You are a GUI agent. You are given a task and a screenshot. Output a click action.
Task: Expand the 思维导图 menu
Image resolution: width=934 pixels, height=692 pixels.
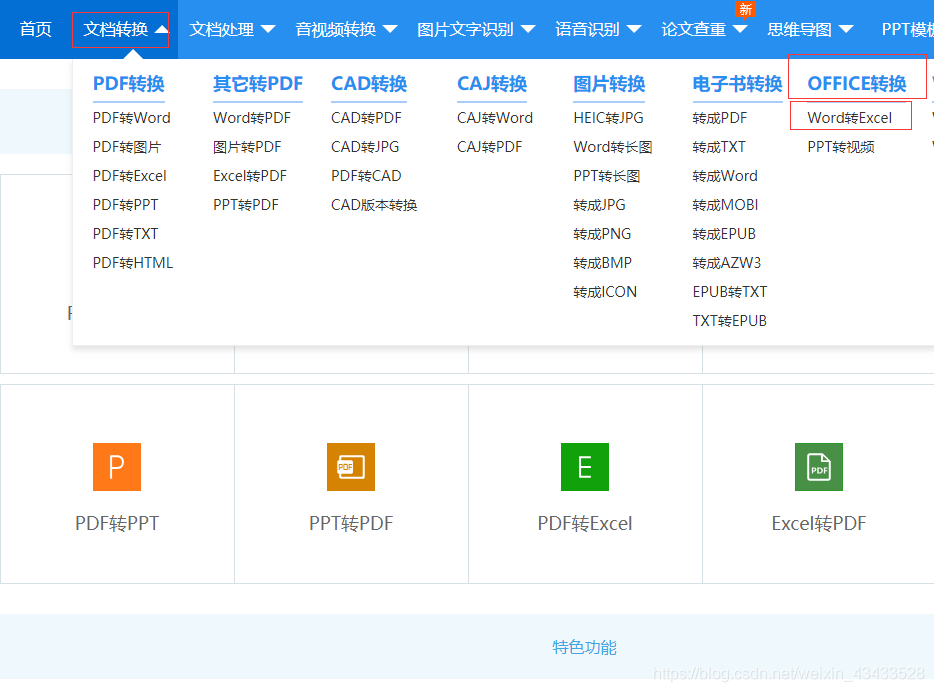coord(810,29)
